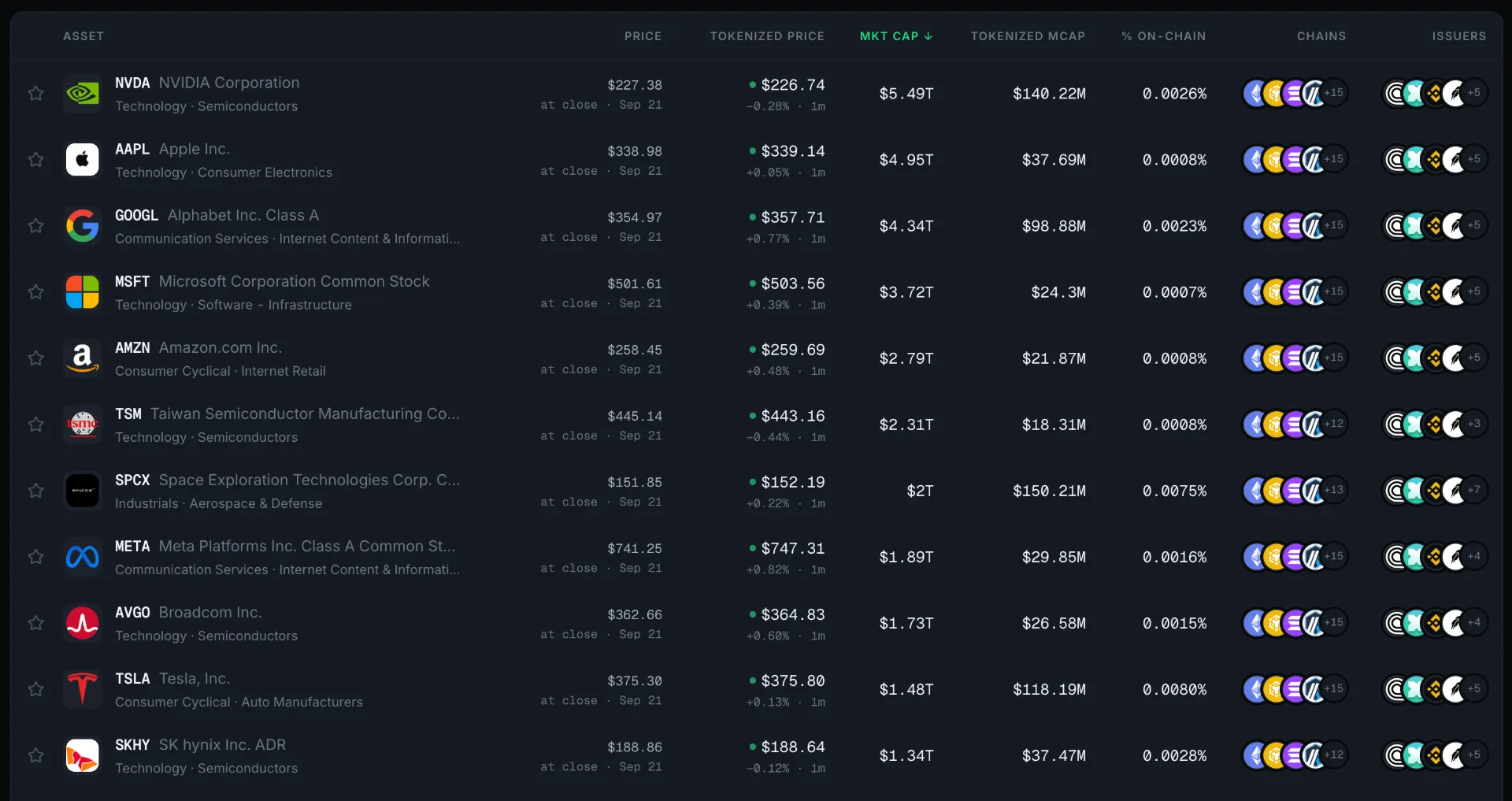1512x801 pixels.
Task: Star the TSM asset row
Action: click(x=35, y=425)
